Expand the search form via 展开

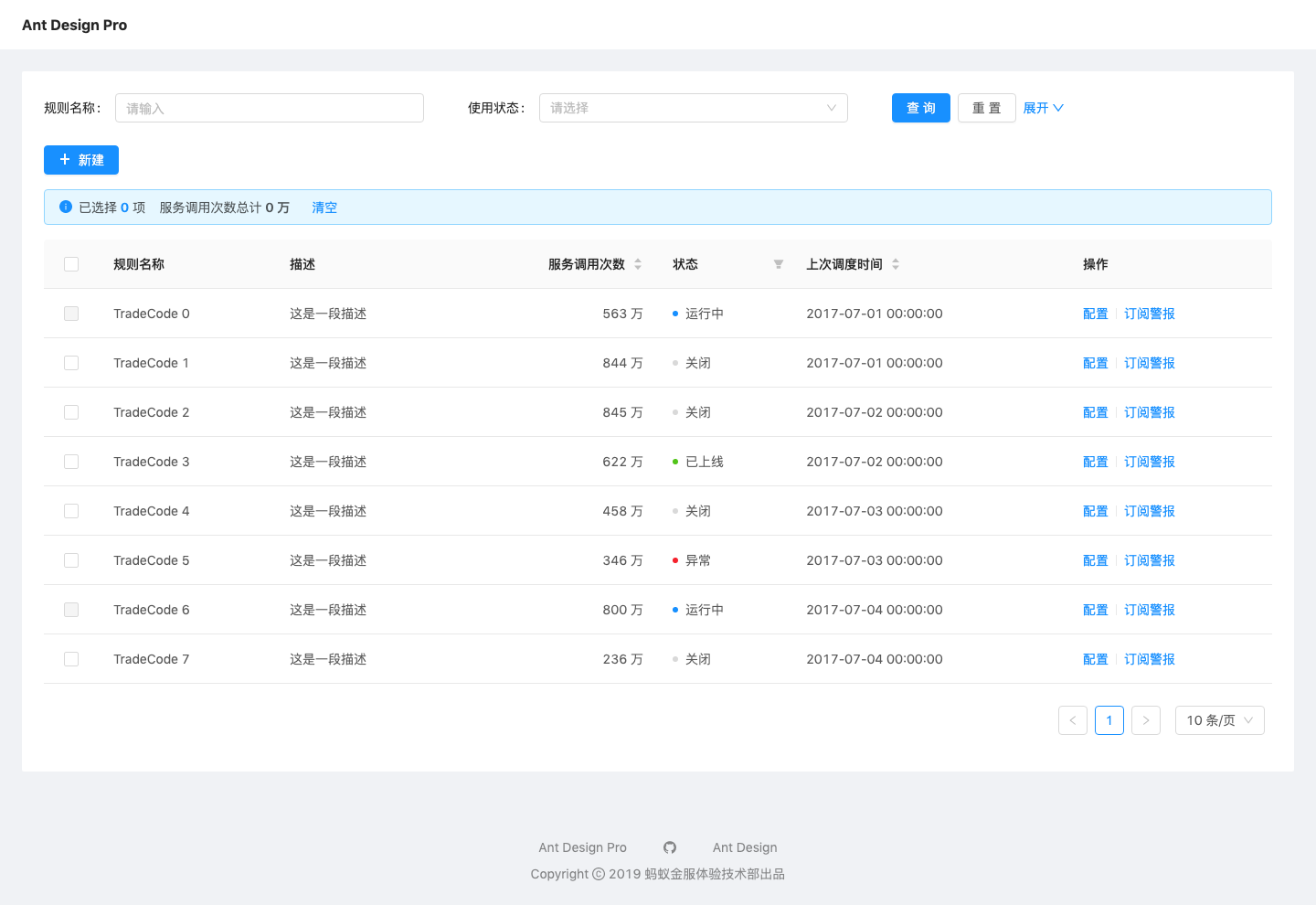pyautogui.click(x=1044, y=108)
